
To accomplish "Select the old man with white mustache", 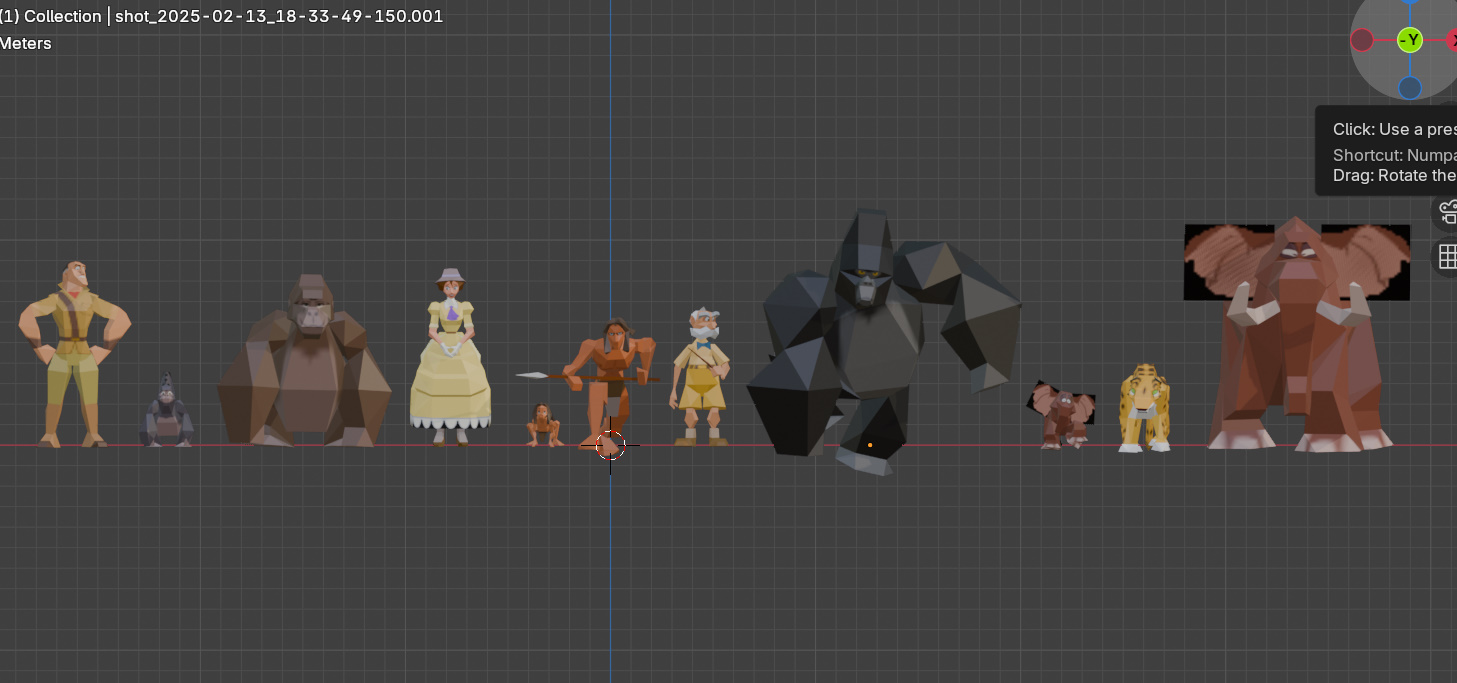I will pyautogui.click(x=700, y=376).
